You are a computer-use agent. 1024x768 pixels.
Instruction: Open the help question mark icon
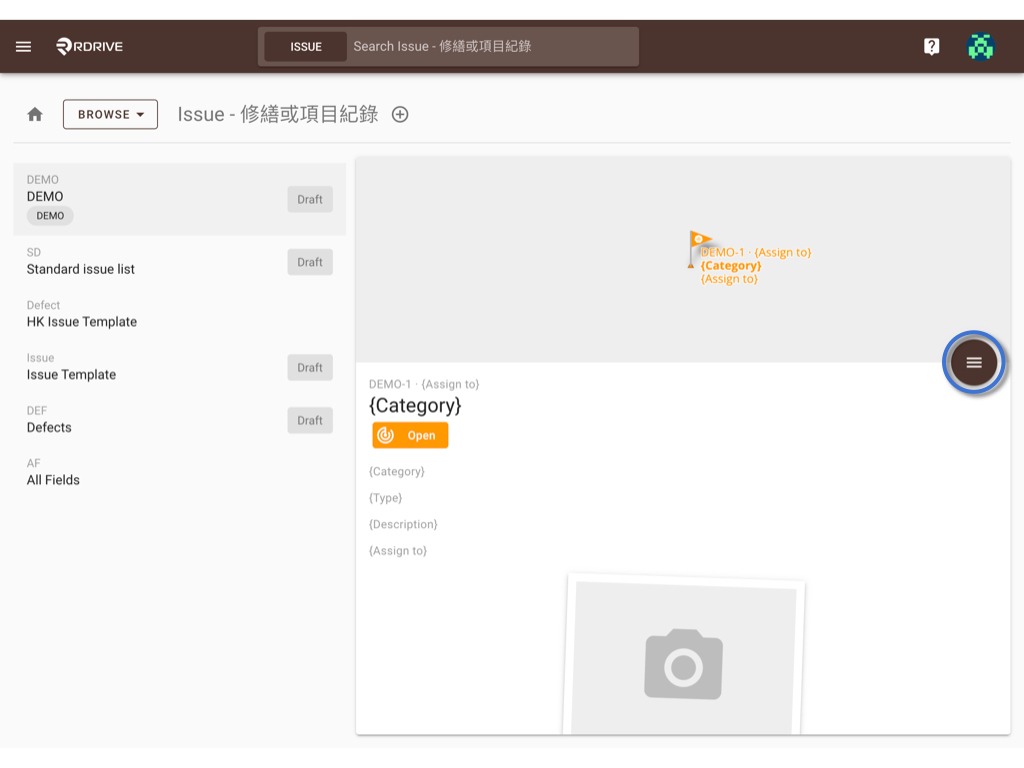pos(931,46)
